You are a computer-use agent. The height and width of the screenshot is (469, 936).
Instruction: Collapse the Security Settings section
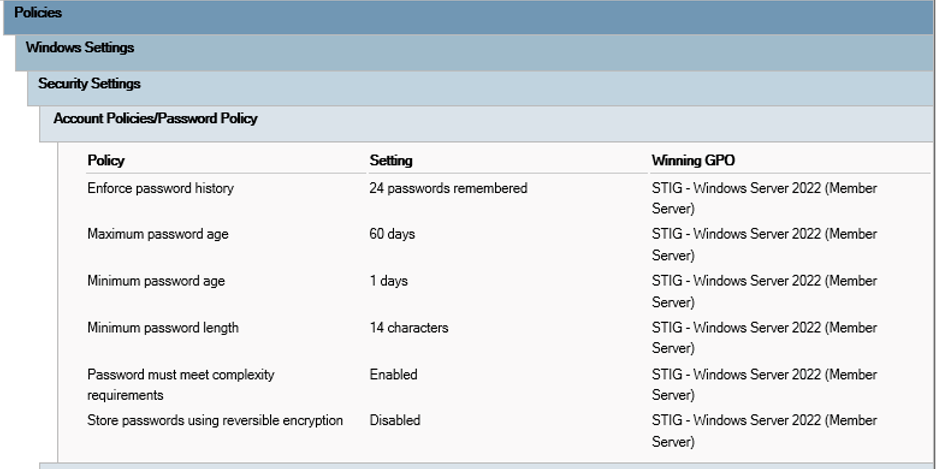[481, 88]
